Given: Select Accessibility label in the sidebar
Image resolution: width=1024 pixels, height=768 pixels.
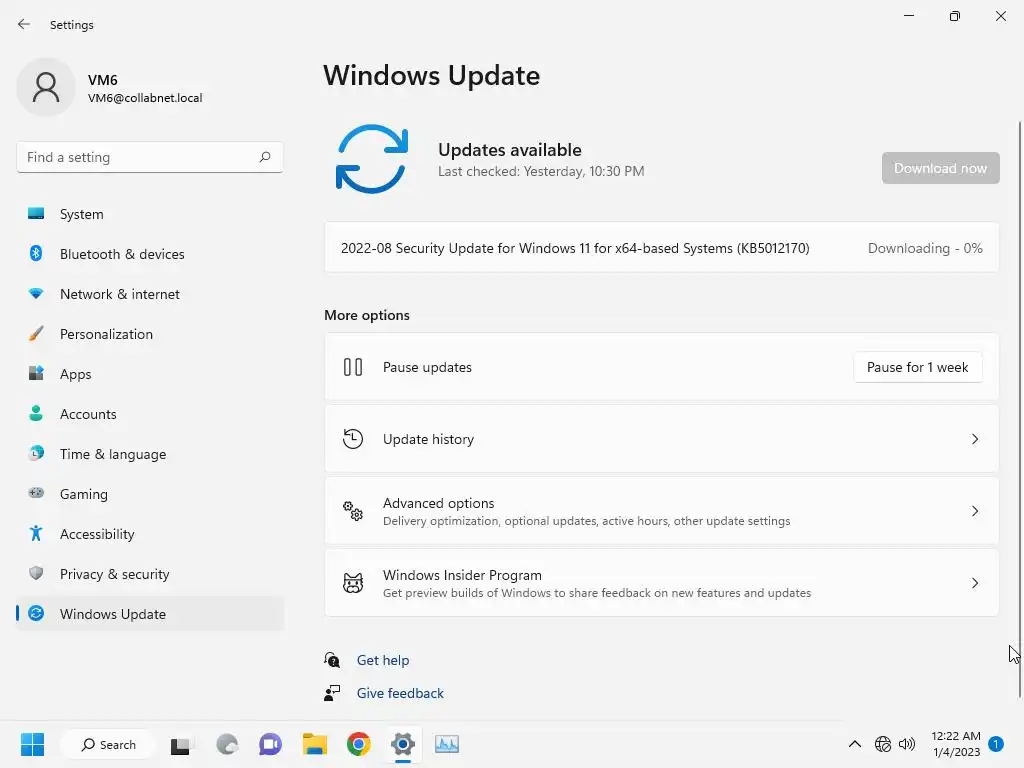Looking at the screenshot, I should [x=97, y=534].
